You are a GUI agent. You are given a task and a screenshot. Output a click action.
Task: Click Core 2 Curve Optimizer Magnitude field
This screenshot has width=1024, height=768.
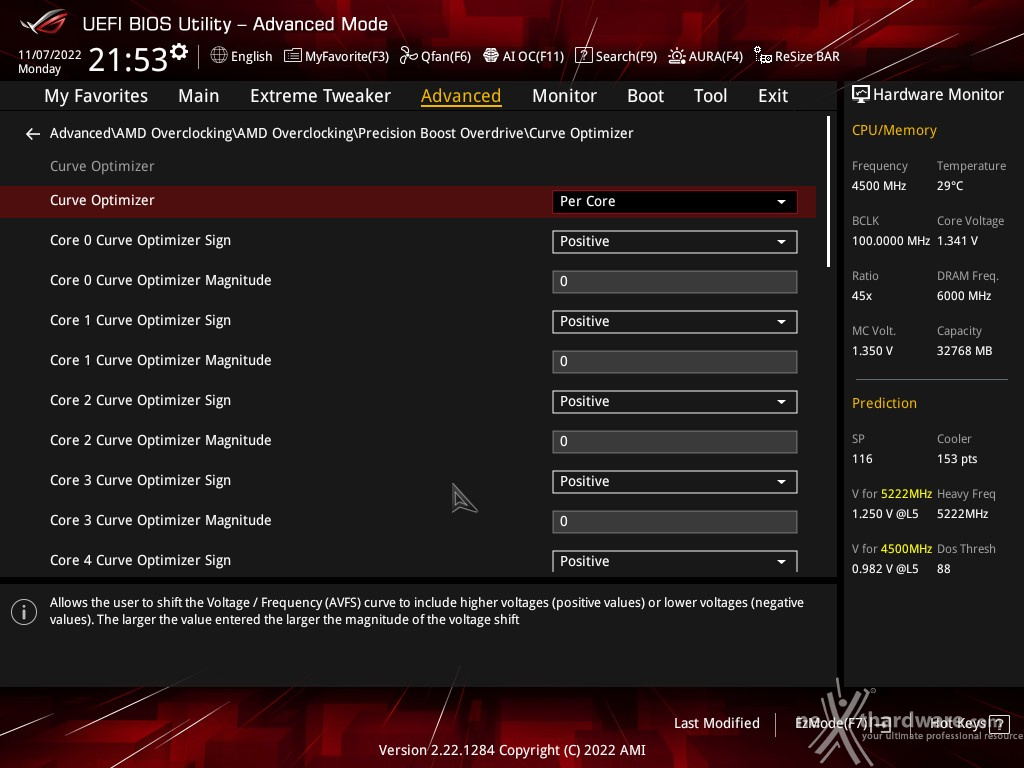[675, 441]
